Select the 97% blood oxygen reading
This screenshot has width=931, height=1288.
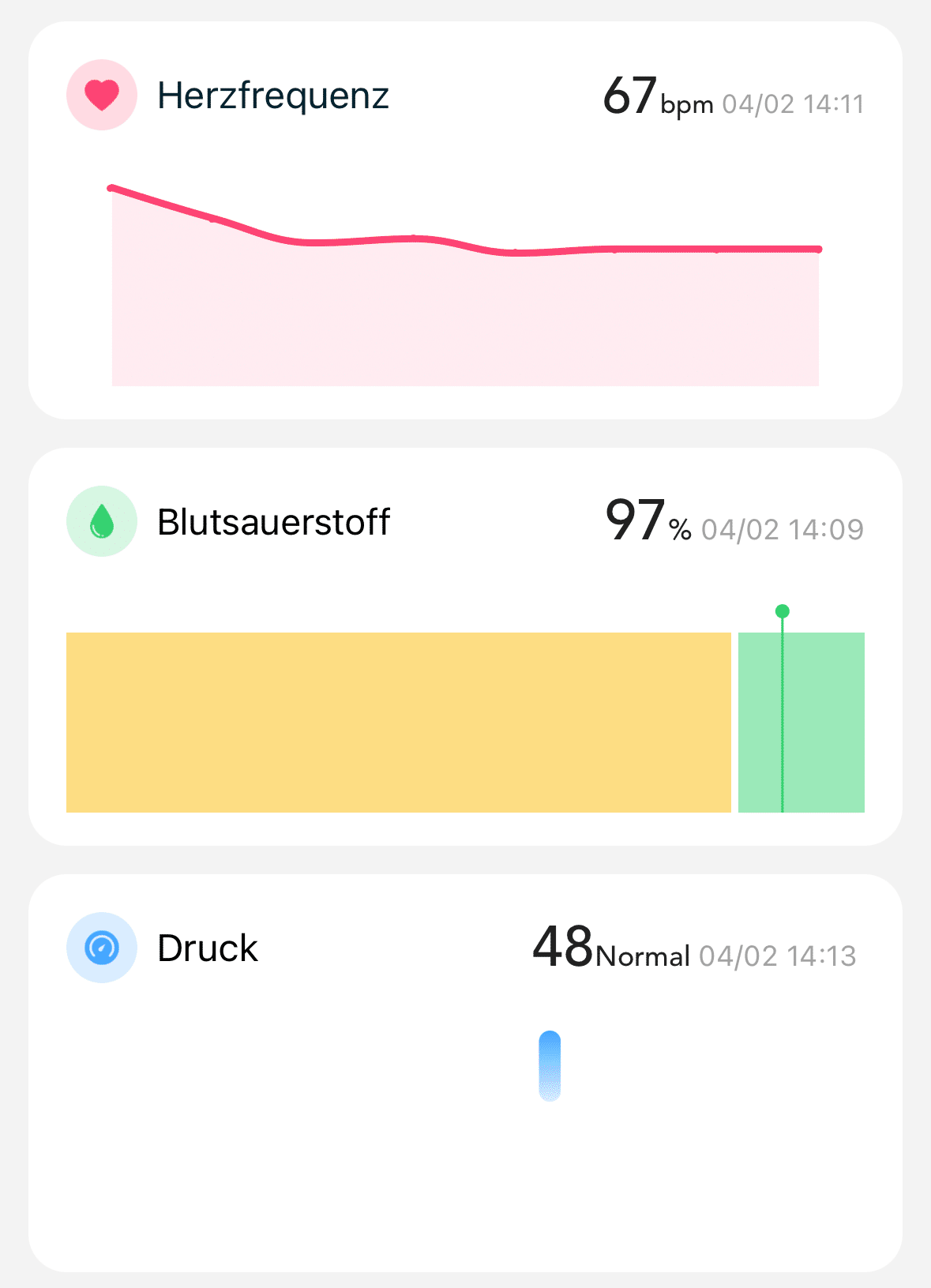click(648, 521)
